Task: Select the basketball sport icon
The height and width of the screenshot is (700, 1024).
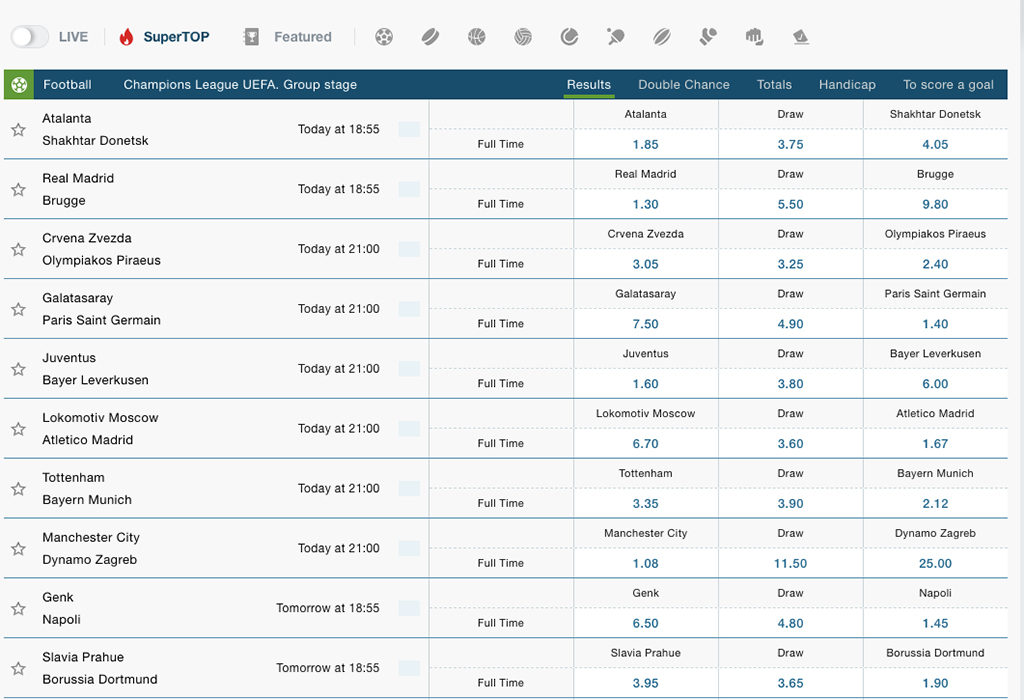Action: (x=477, y=37)
